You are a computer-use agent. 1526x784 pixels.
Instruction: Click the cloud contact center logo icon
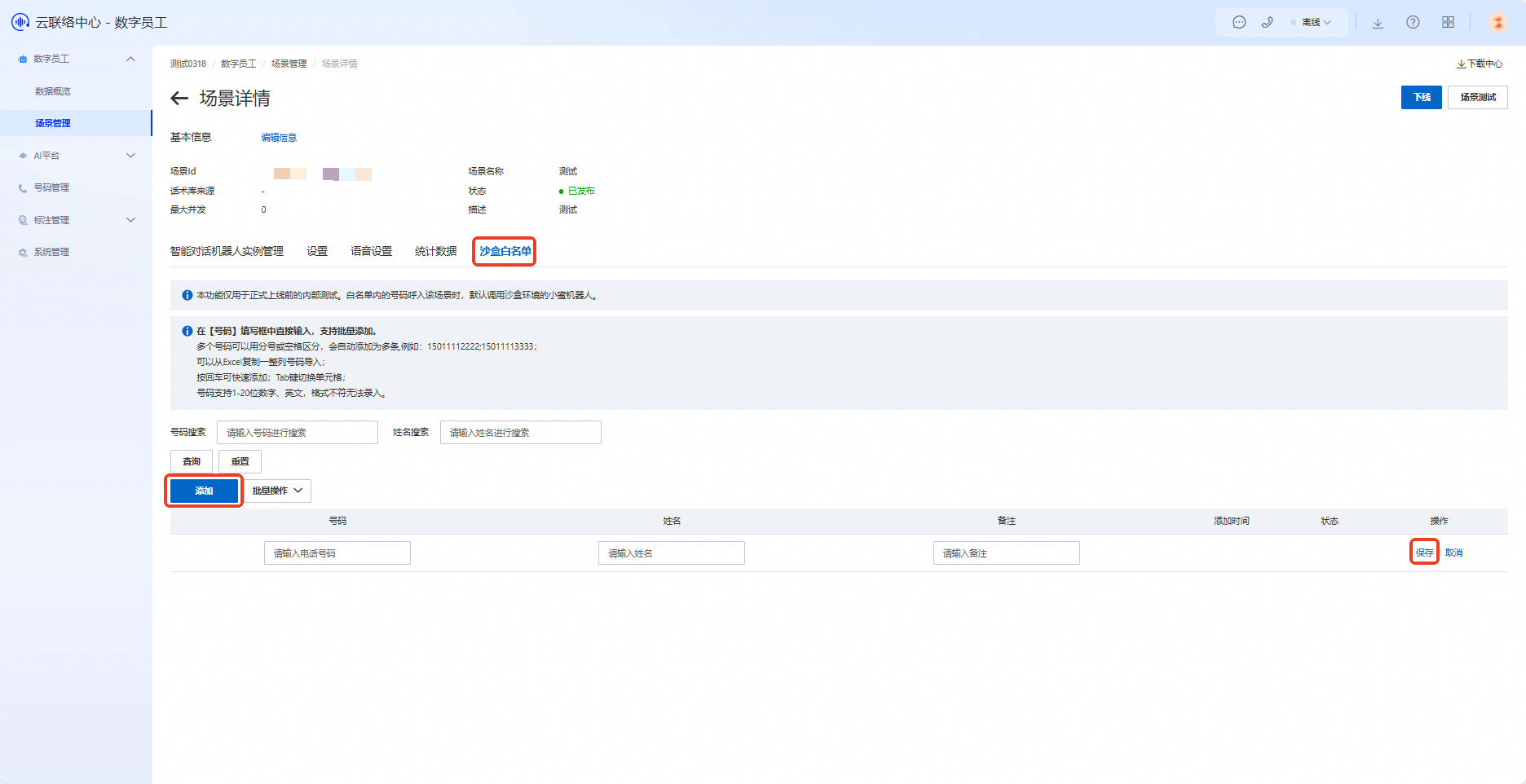[20, 22]
